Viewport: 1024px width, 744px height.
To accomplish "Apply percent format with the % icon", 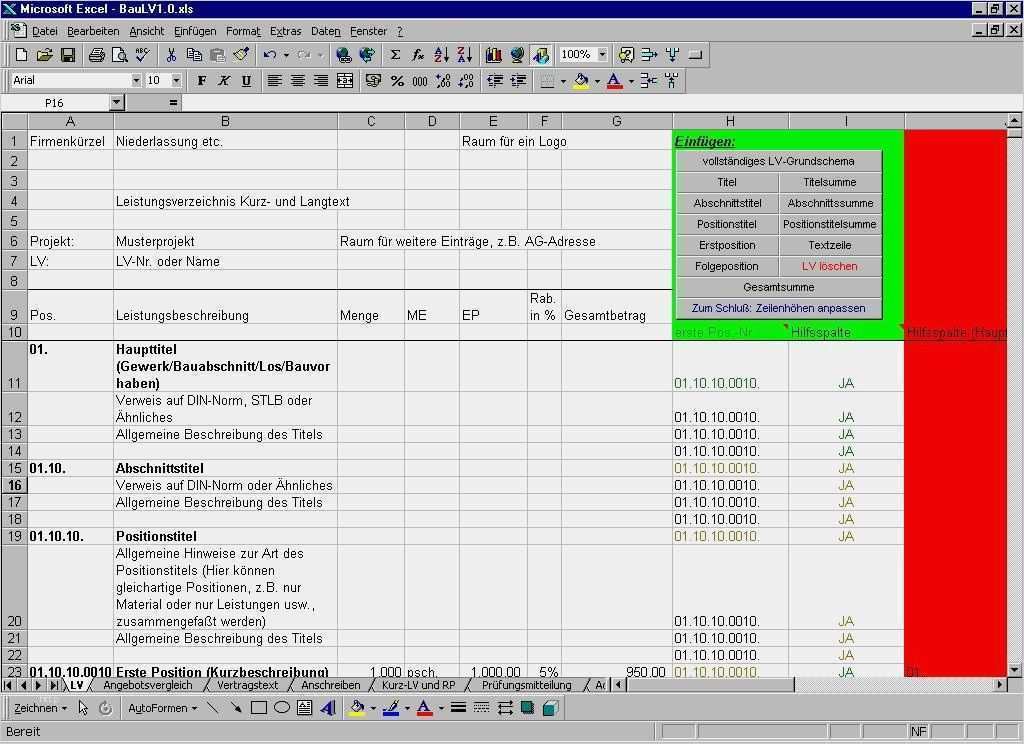I will pyautogui.click(x=397, y=81).
